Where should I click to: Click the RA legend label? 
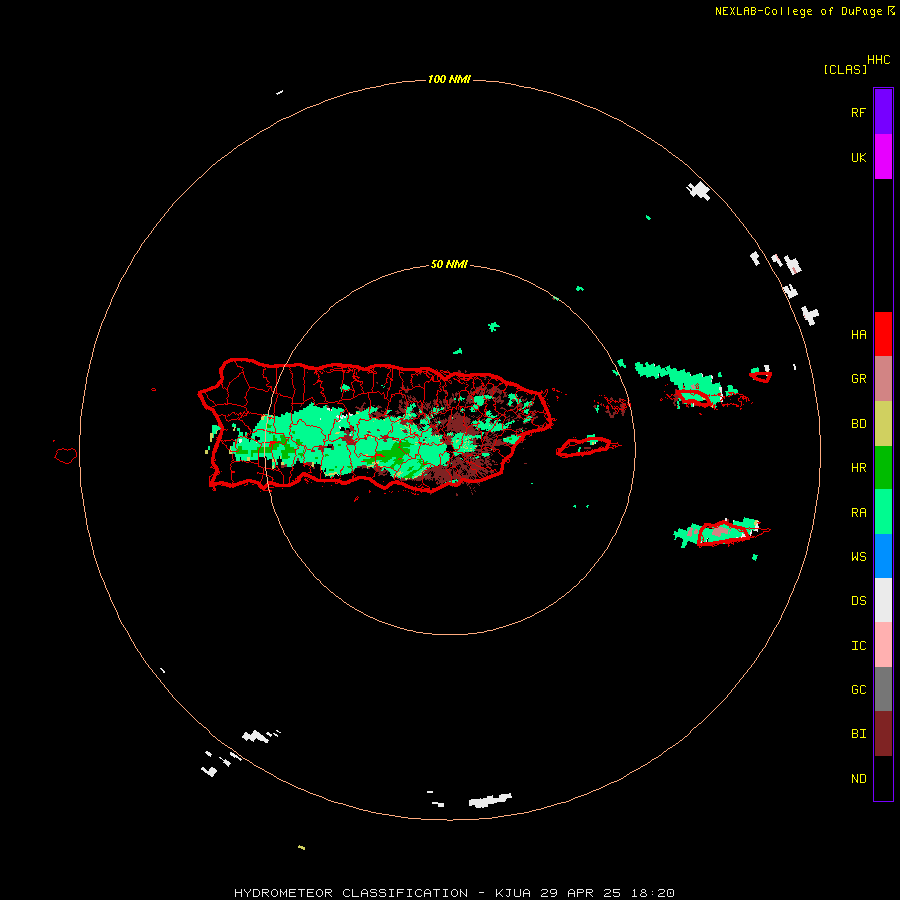858,512
